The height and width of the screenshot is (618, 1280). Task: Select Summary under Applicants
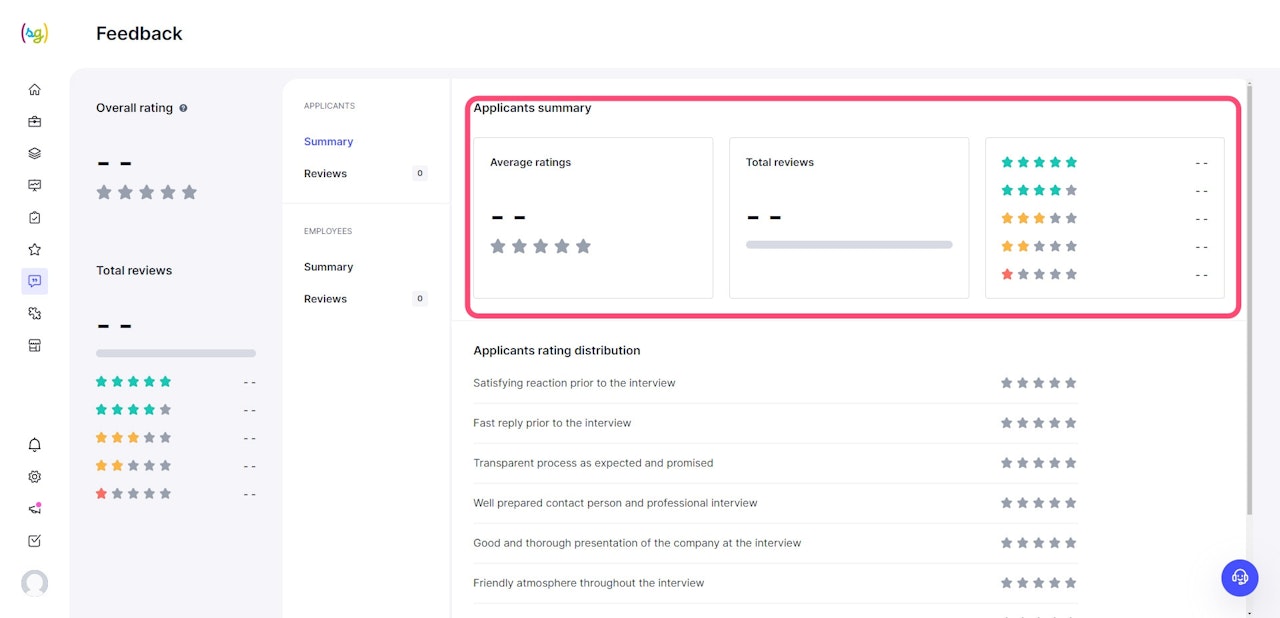(329, 142)
